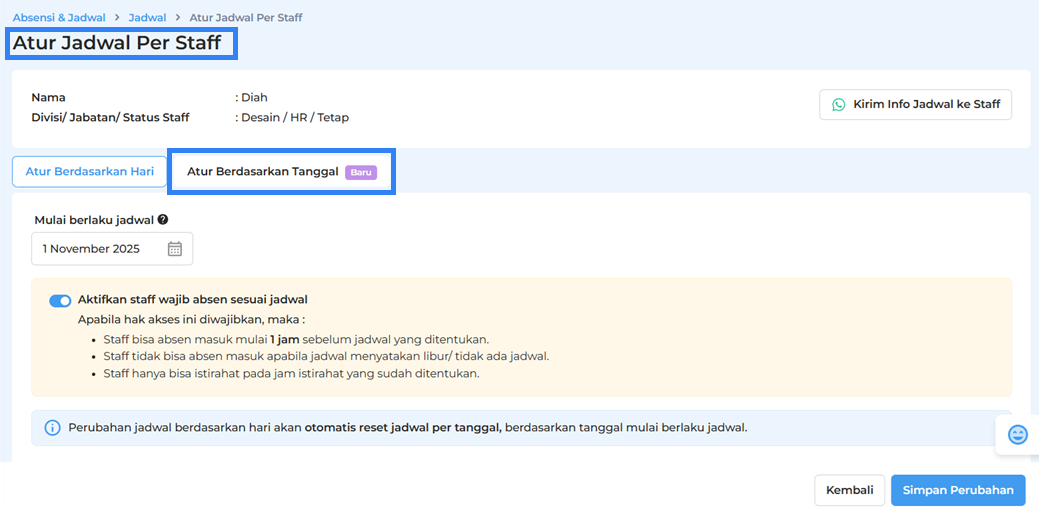
Task: Click the first breadcrumb chevron after Absensi & Jadwal
Action: [x=117, y=18]
